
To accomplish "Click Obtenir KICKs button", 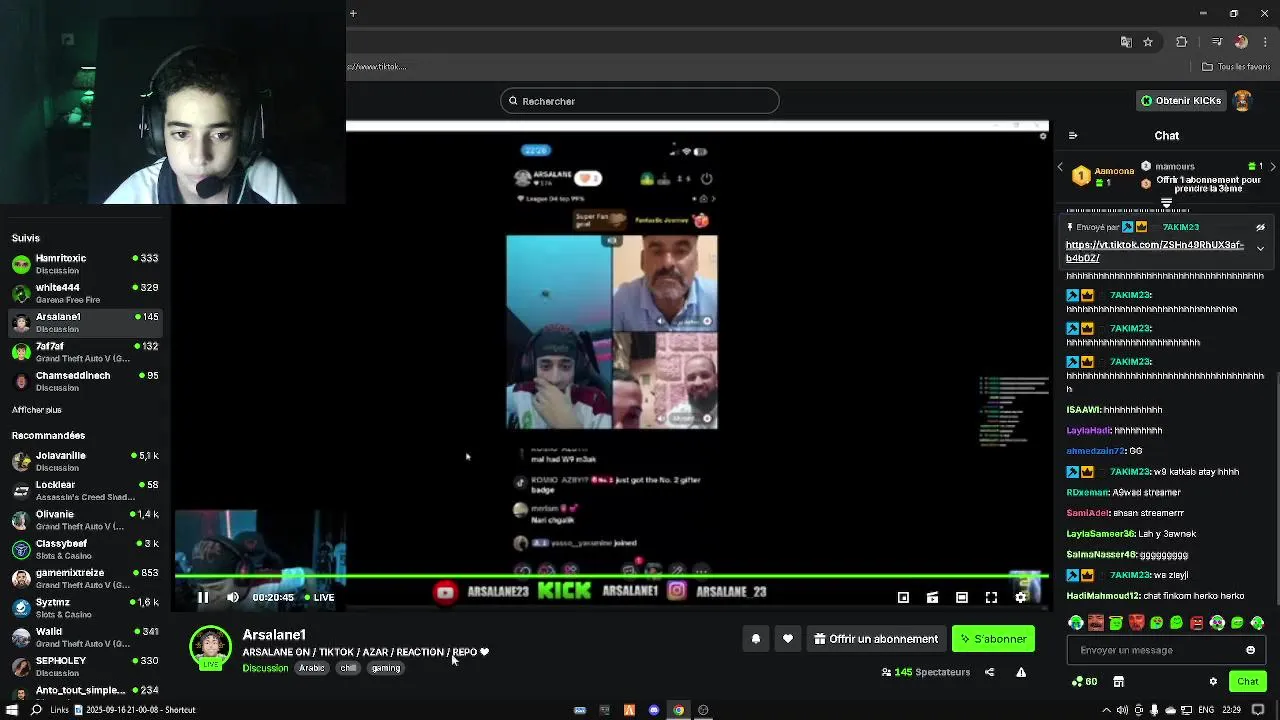I will point(1180,101).
